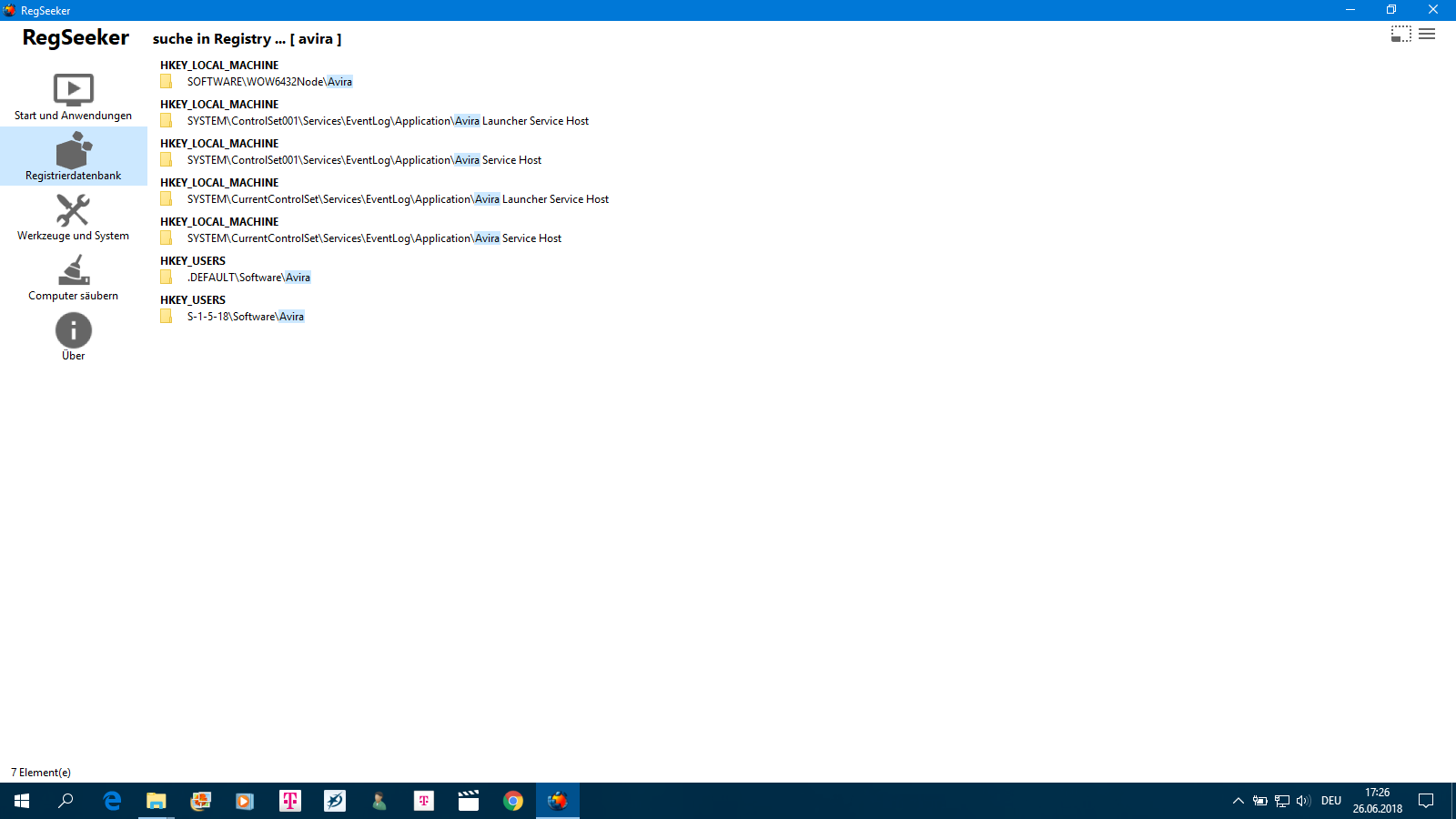Switch the DEU input language
The height and width of the screenshot is (819, 1456).
1331,801
